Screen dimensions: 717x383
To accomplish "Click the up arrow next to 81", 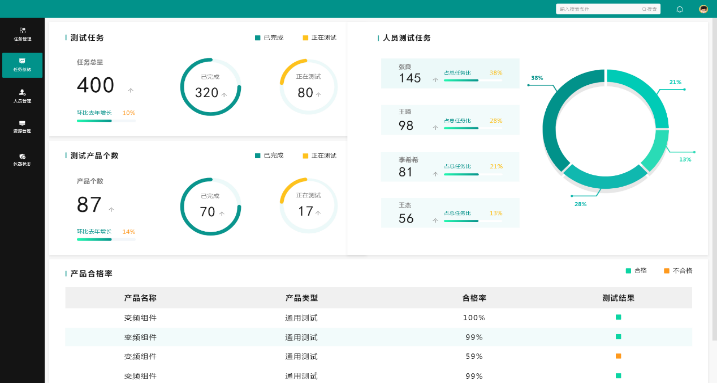I will click(x=435, y=174).
